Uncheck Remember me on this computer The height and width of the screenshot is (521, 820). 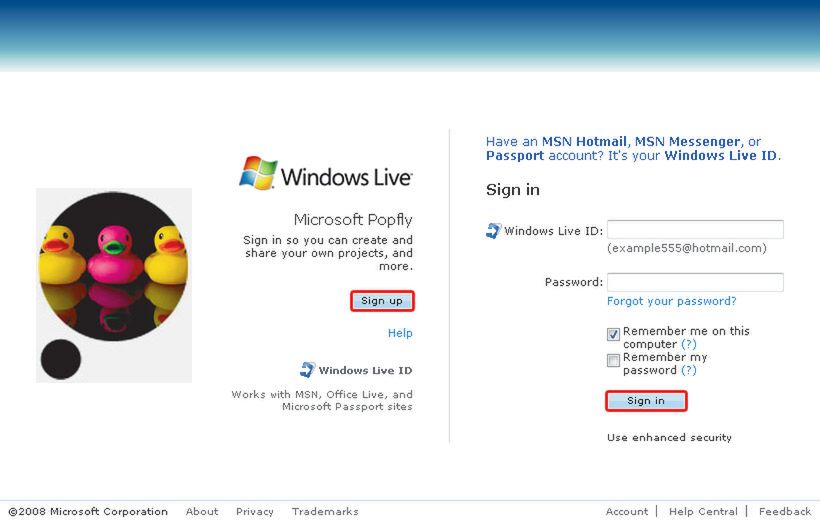point(613,334)
